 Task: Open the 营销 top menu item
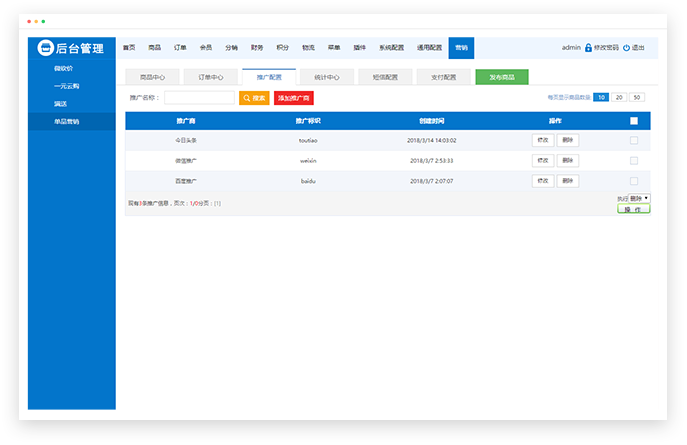click(461, 47)
